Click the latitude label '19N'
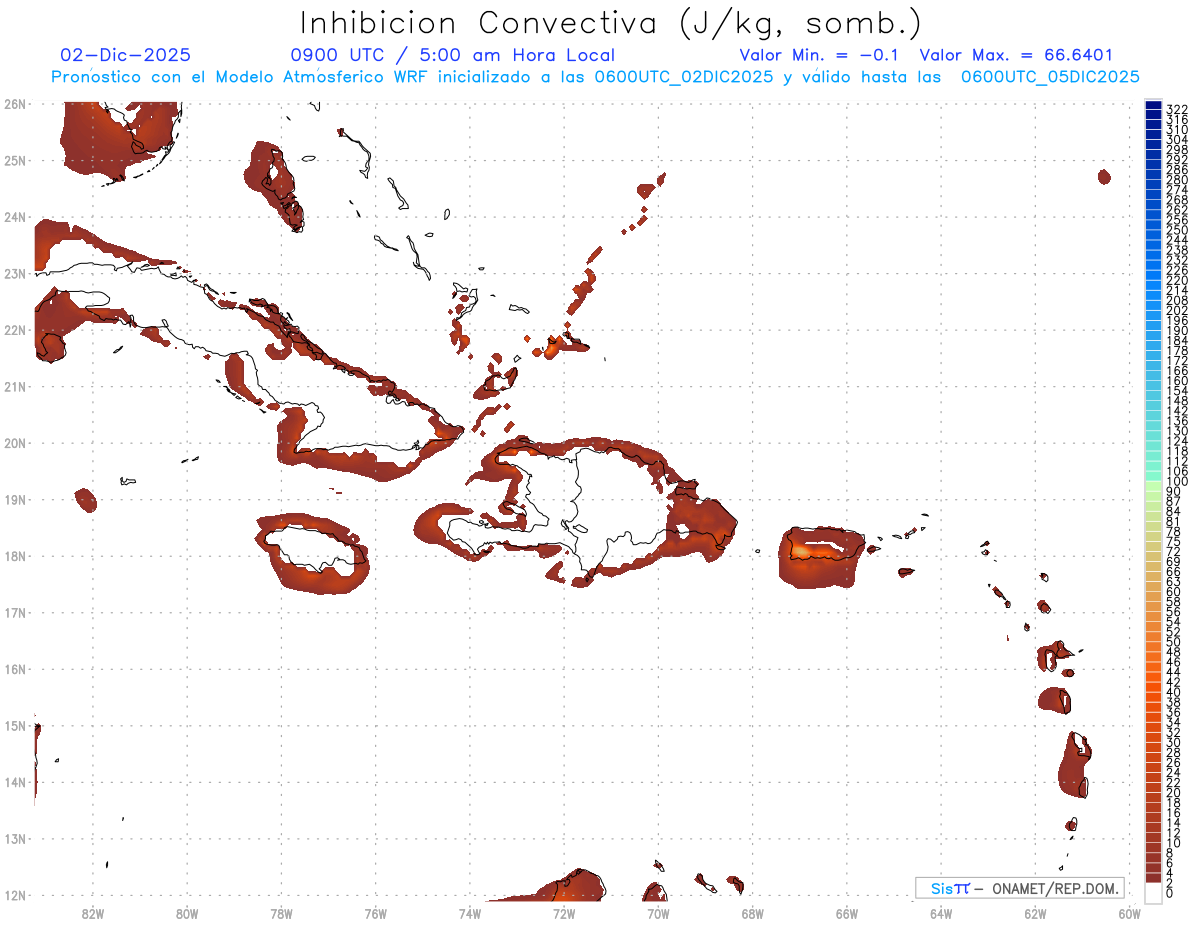Image resolution: width=1200 pixels, height=927 pixels. coord(14,500)
